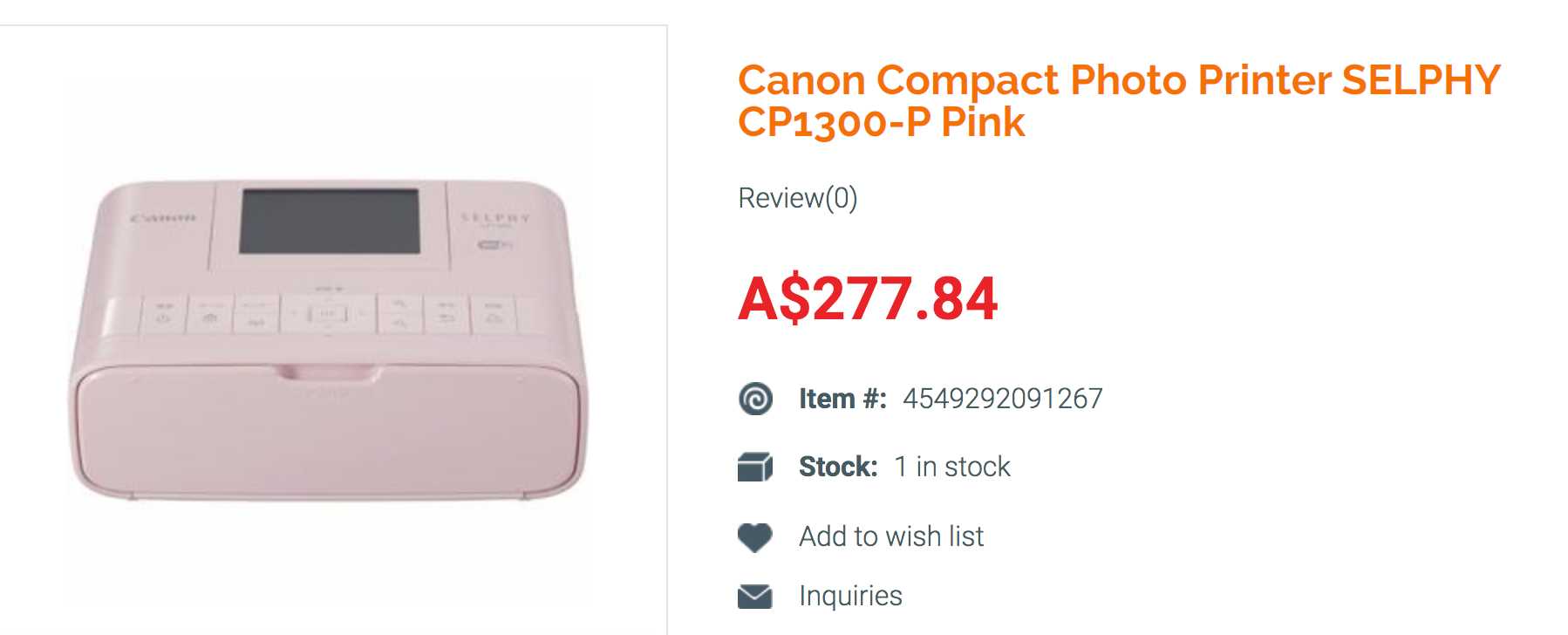Image resolution: width=1568 pixels, height=635 pixels.
Task: Click the "1 in stock" text
Action: [951, 467]
